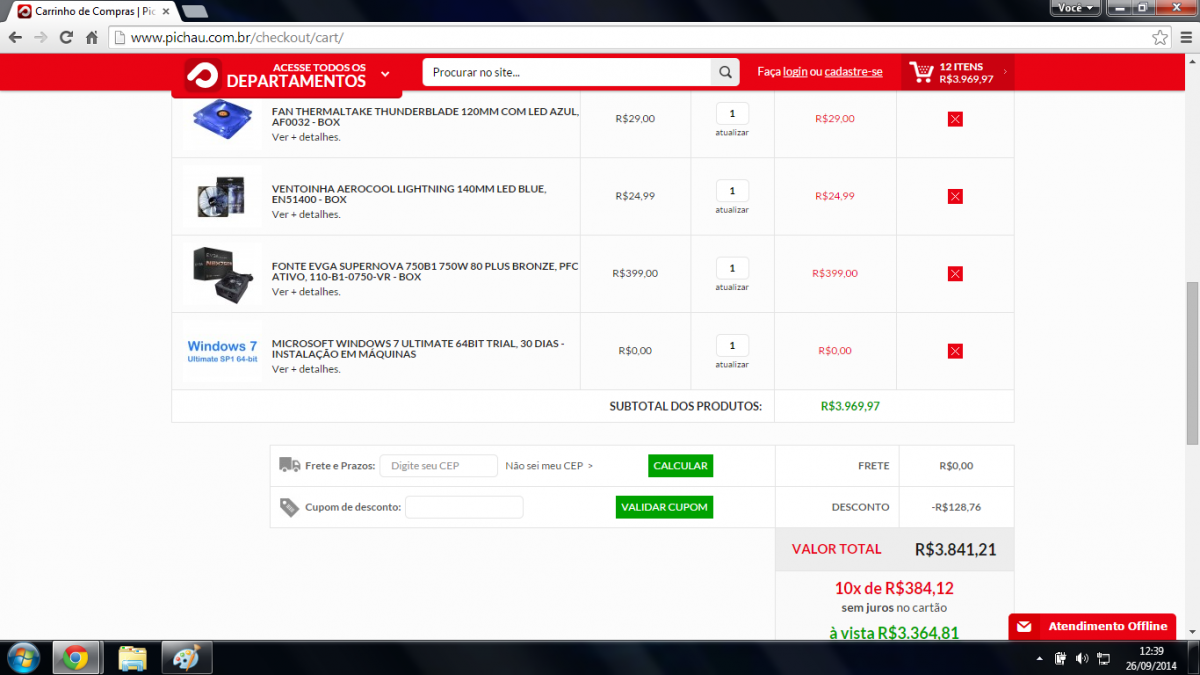Ver + detalhes for Thermaltake fan
The image size is (1200, 675).
pos(306,137)
